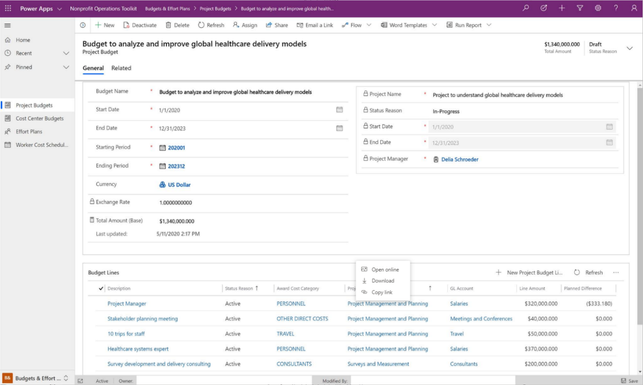Image resolution: width=643 pixels, height=385 pixels.
Task: Click the help question mark icon
Action: point(616,8)
